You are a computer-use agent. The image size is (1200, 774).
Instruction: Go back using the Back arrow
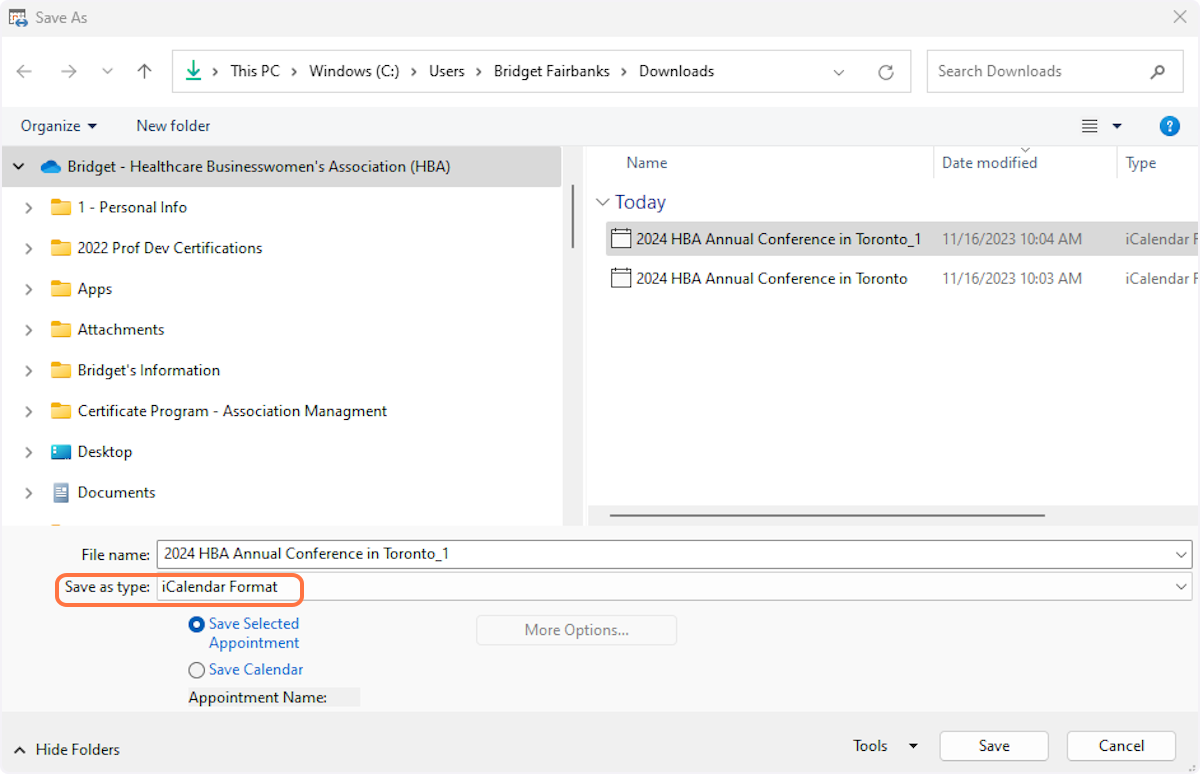(x=25, y=71)
